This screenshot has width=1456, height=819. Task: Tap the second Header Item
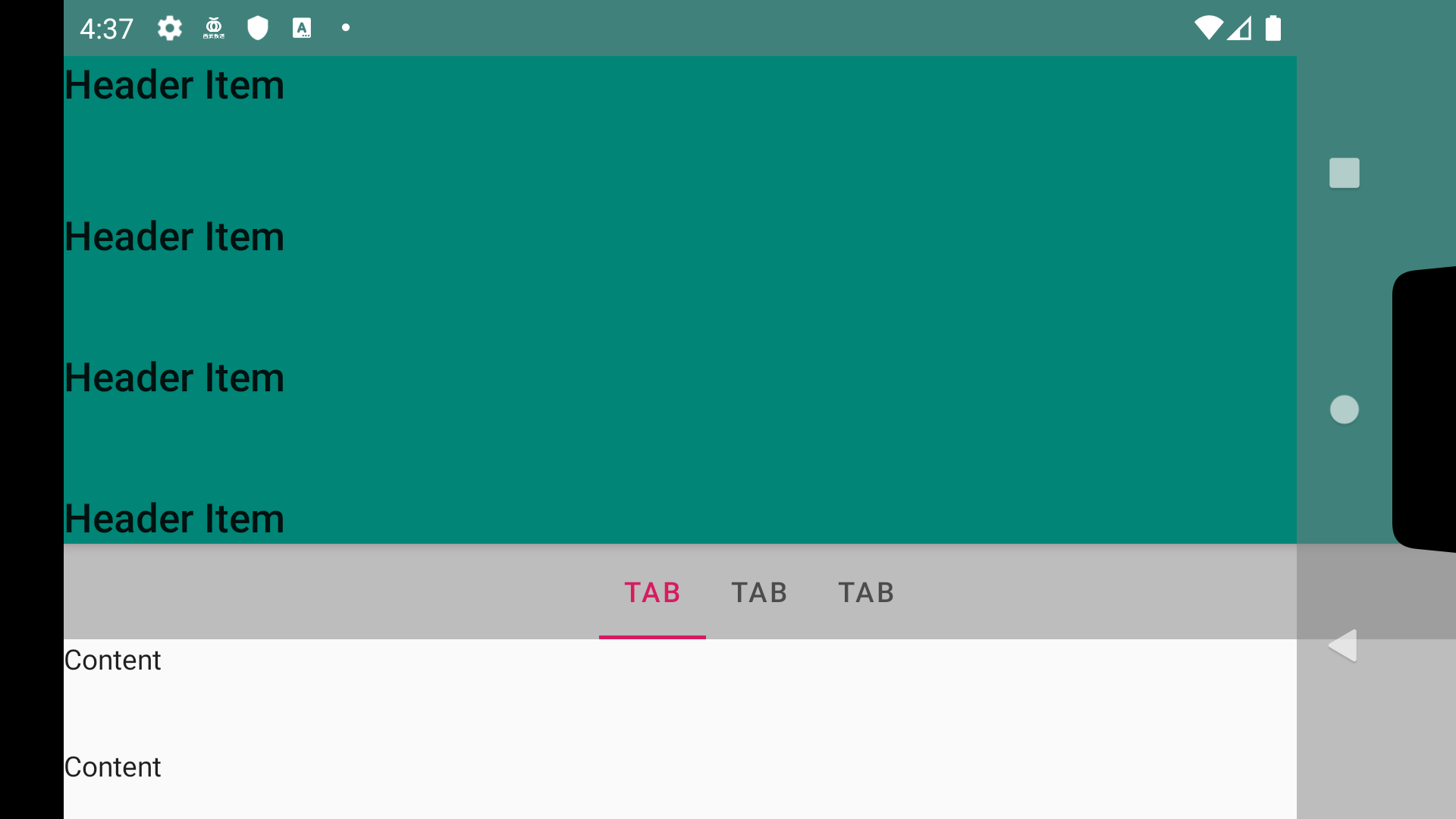pyautogui.click(x=174, y=237)
